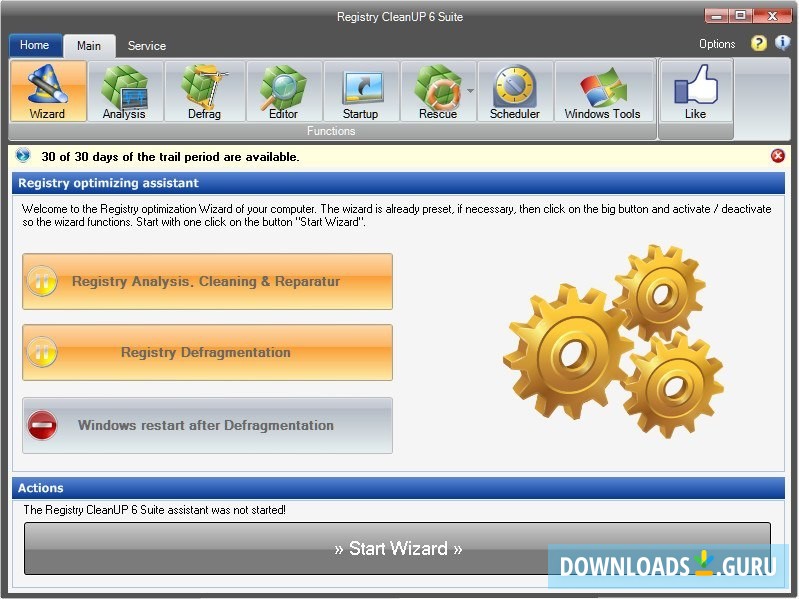Image resolution: width=799 pixels, height=599 pixels.
Task: Open the registry Analysis tool
Action: (x=125, y=91)
